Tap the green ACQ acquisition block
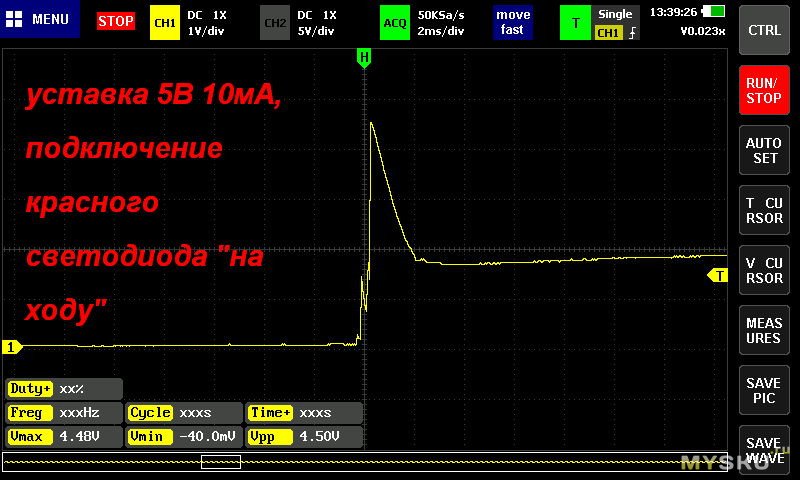The image size is (800, 480). point(394,22)
